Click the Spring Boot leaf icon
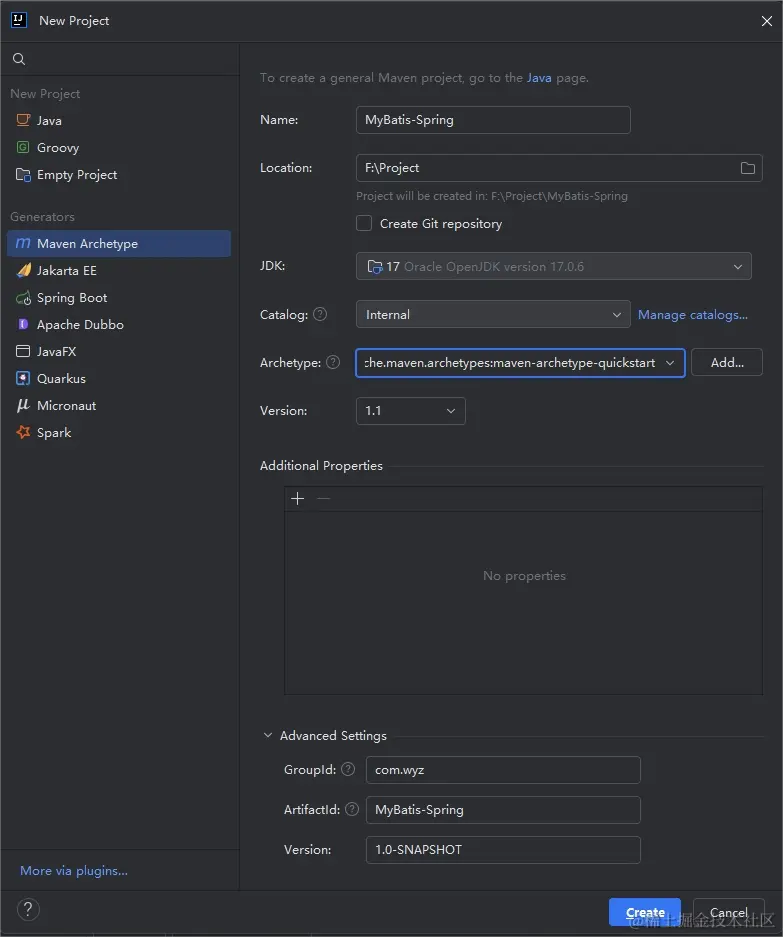The width and height of the screenshot is (783, 937). (x=23, y=298)
